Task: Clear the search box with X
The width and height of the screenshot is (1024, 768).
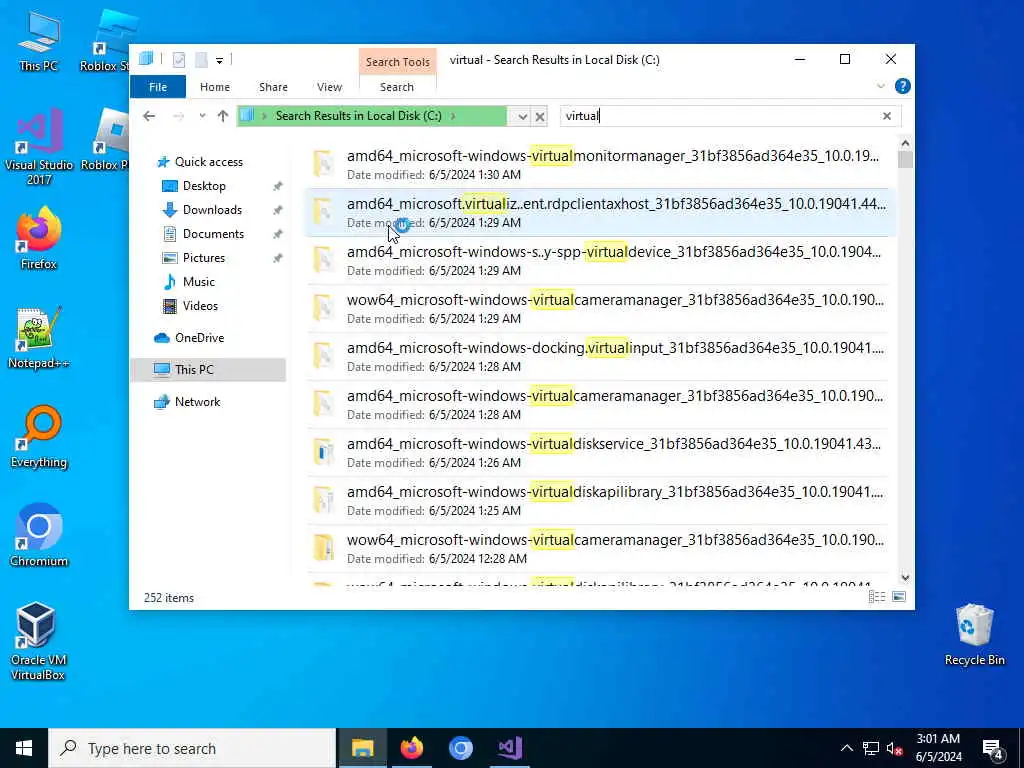Action: click(887, 116)
